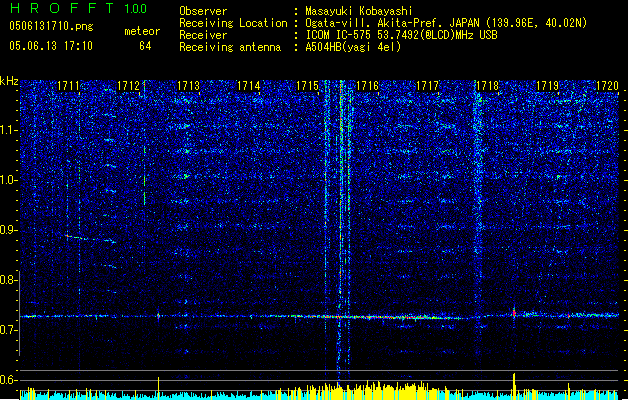629x400 pixels.
Task: Click the 1.1 kHz frequency axis label
Action: 9,130
